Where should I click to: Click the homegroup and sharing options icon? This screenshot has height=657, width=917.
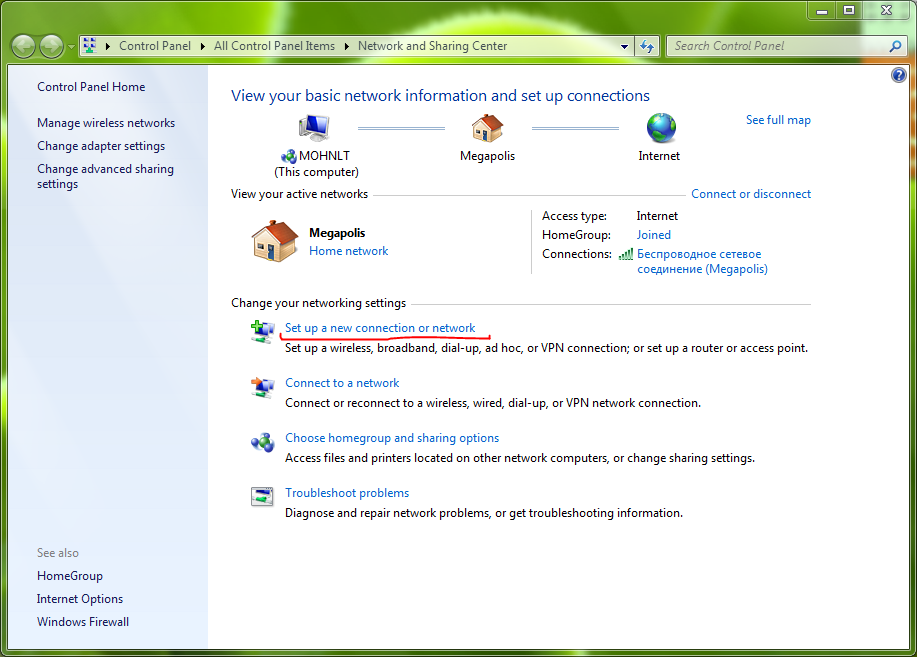262,442
